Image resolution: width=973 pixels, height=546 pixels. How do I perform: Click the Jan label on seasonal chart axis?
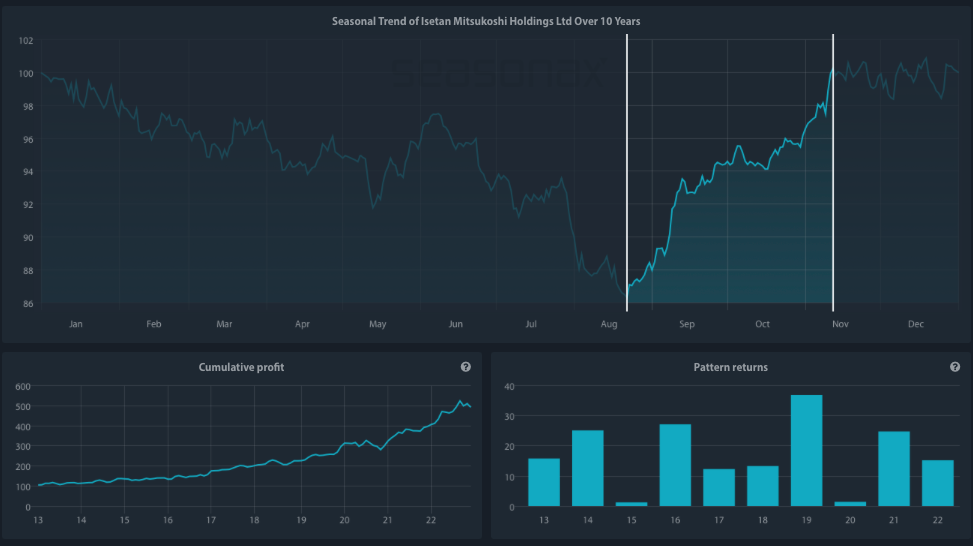coord(76,324)
